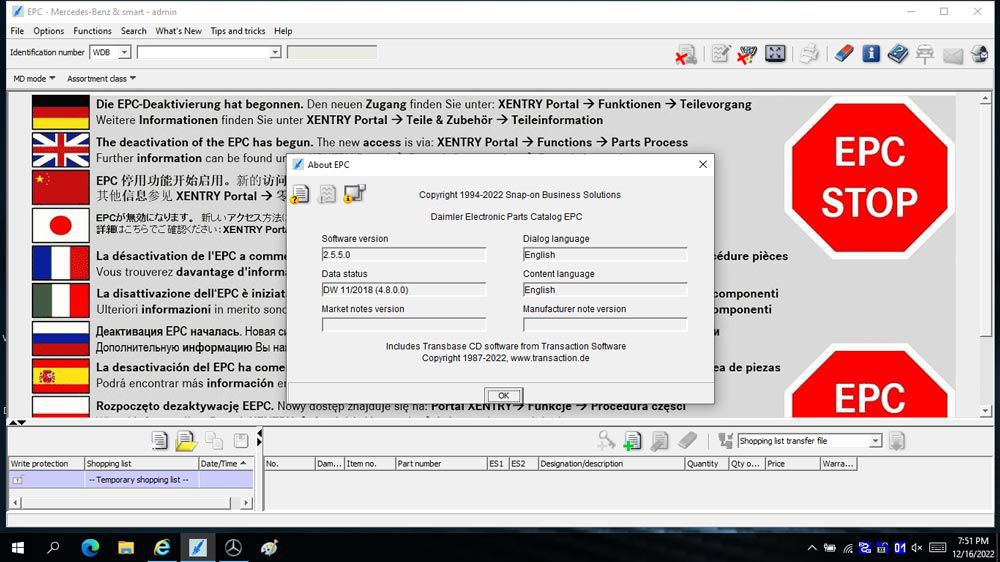Screen dimensions: 1000x562
Task: Open the Functions menu
Action: click(92, 31)
